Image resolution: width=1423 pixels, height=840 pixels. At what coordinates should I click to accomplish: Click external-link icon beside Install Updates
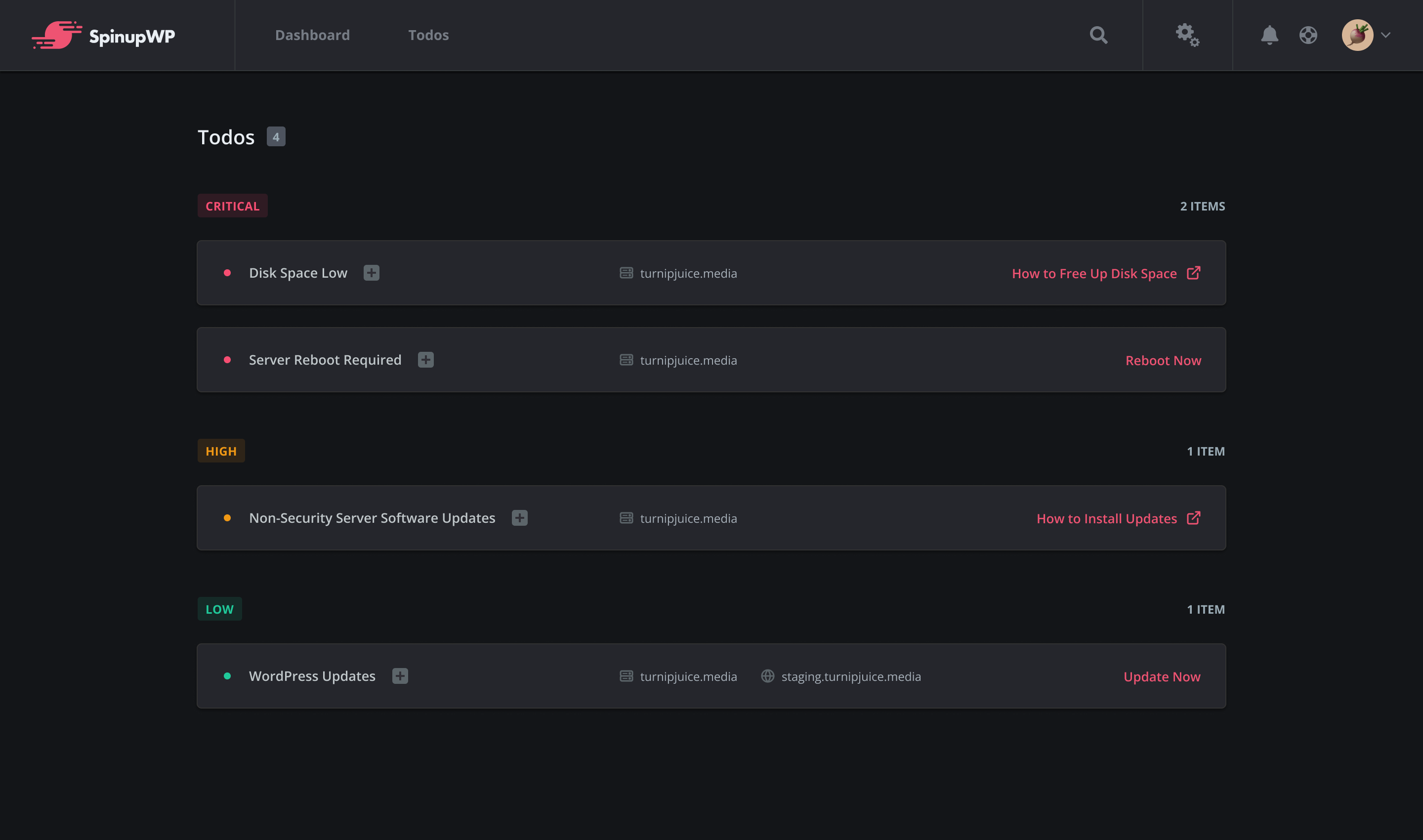coord(1193,518)
